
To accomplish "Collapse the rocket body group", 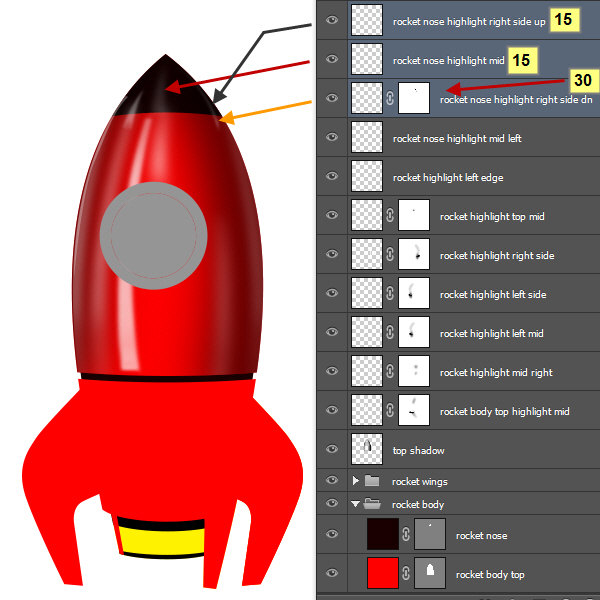I will coord(356,504).
